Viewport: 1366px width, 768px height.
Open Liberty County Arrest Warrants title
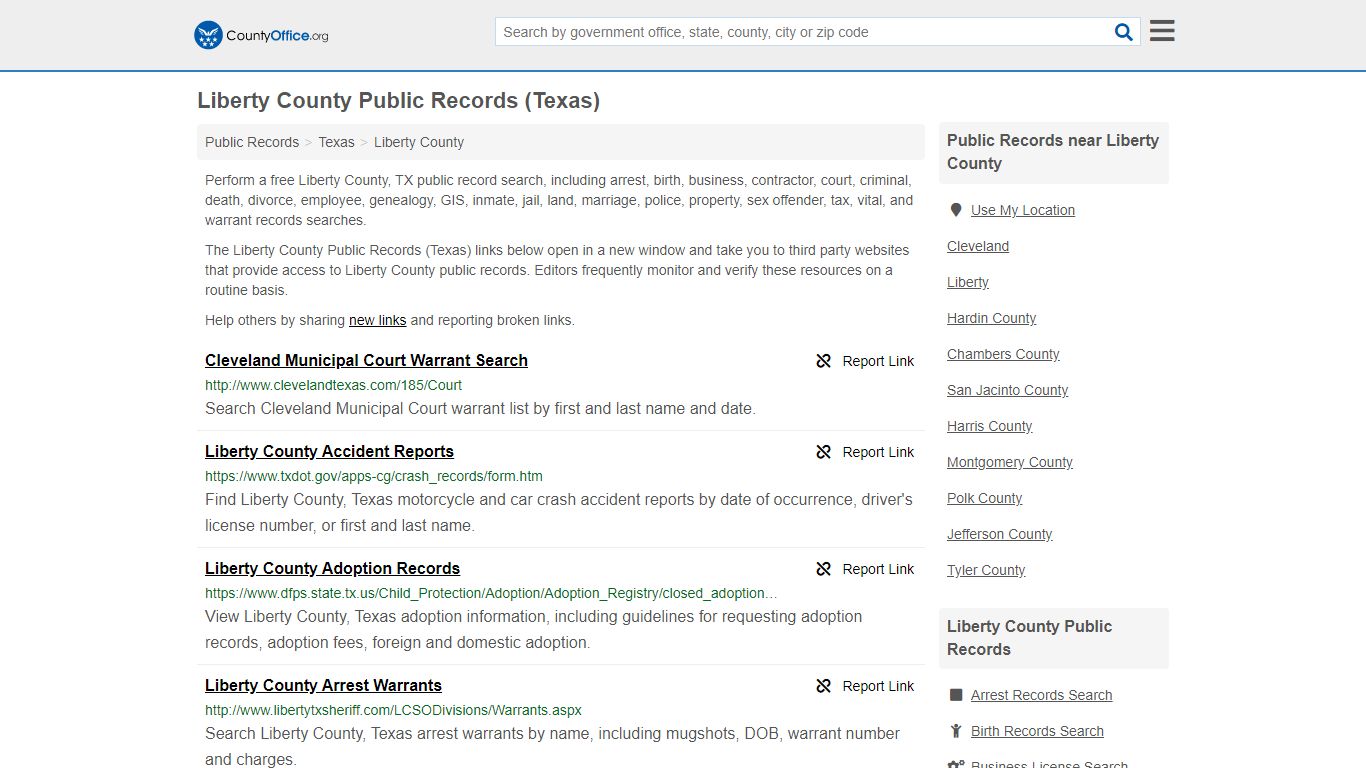(323, 685)
